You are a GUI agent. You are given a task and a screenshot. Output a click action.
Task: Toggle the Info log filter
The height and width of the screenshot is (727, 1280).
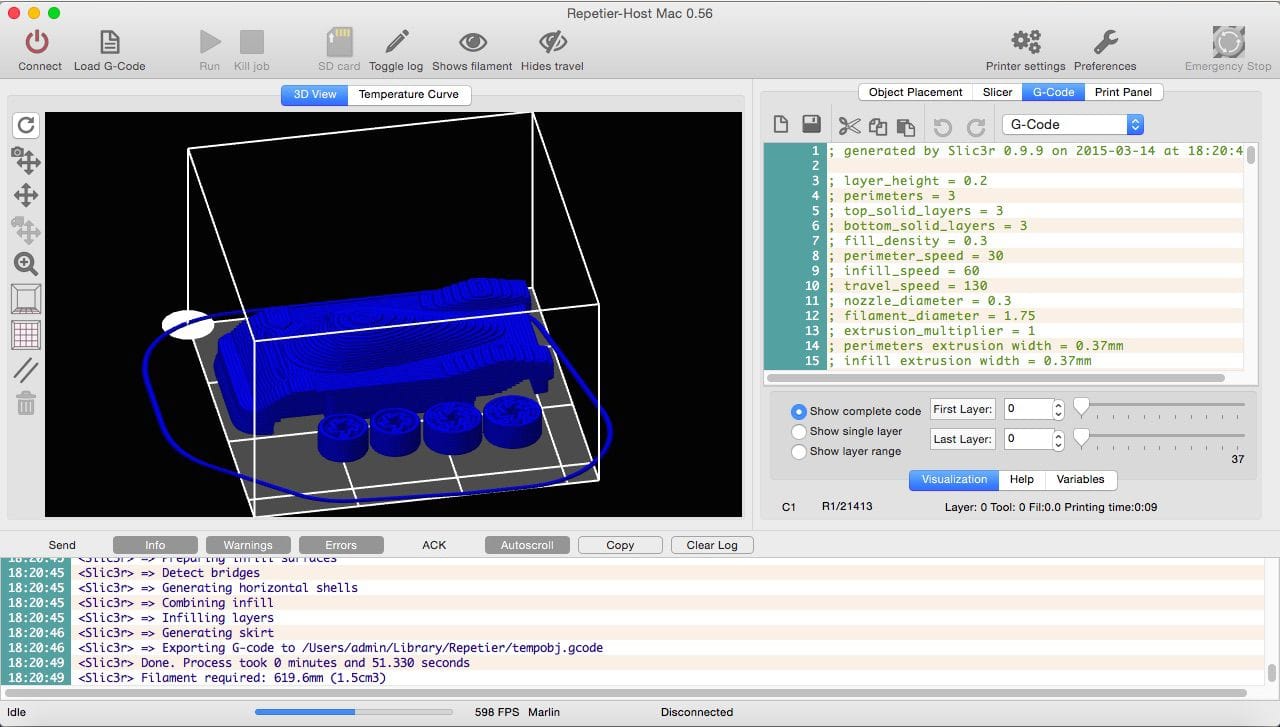point(155,545)
